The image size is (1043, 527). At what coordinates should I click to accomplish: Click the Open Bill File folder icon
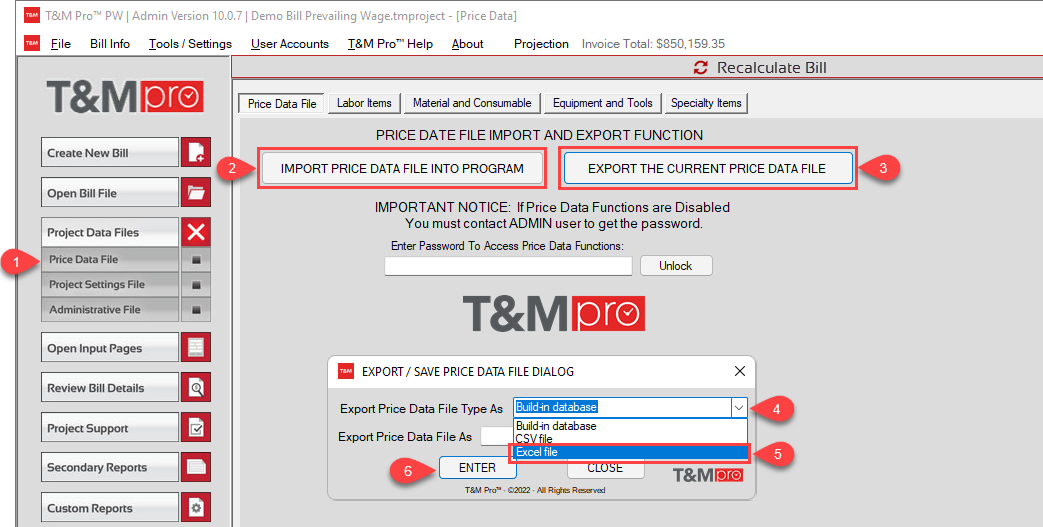click(196, 192)
